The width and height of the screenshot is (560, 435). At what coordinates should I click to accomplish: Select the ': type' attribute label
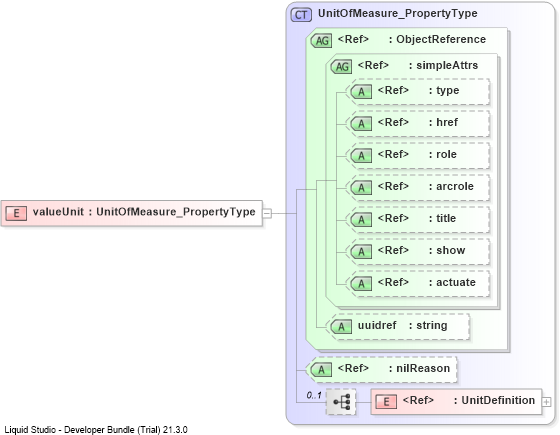(444, 90)
